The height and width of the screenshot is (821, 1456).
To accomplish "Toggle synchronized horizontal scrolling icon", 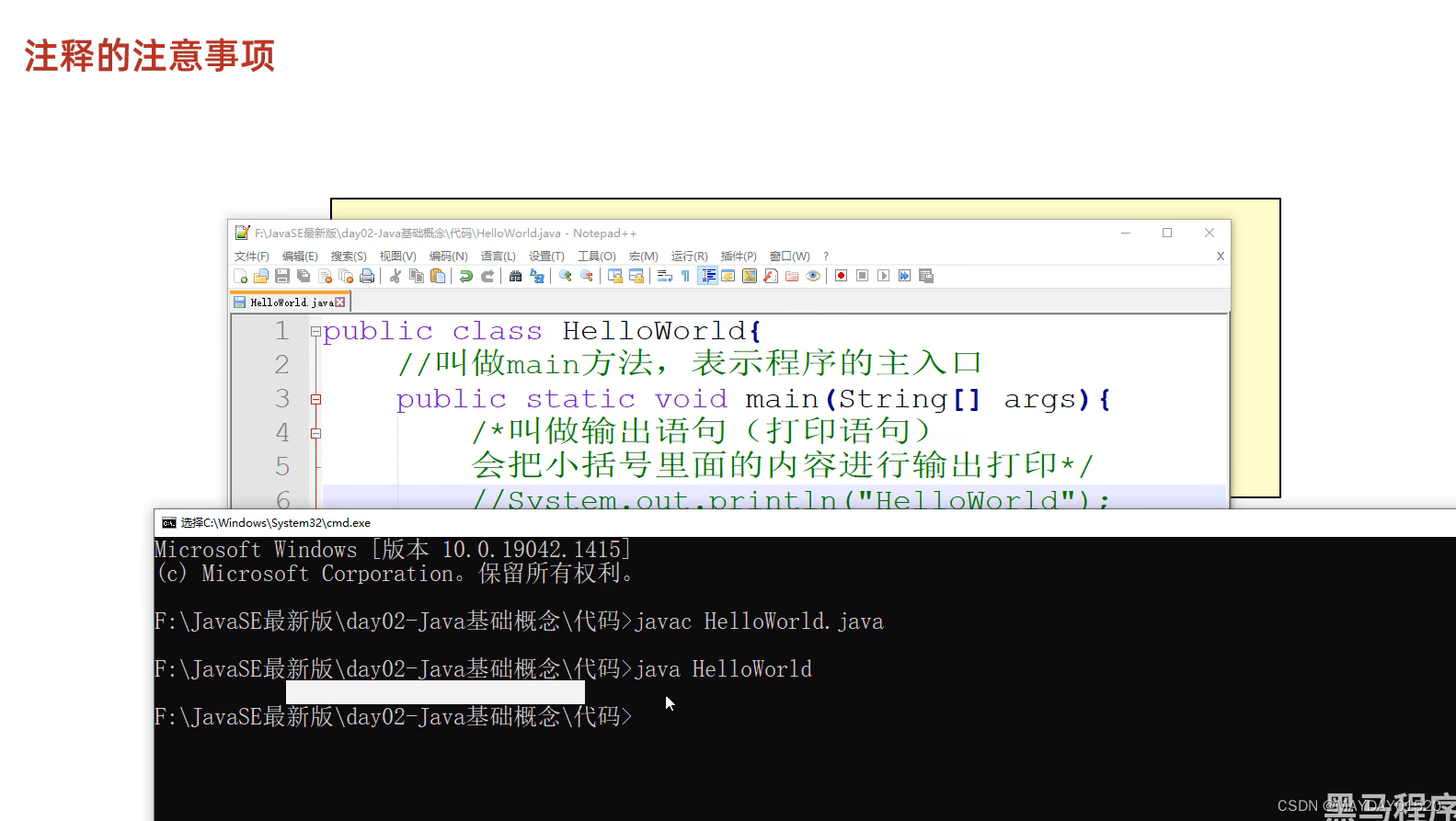I will click(636, 276).
